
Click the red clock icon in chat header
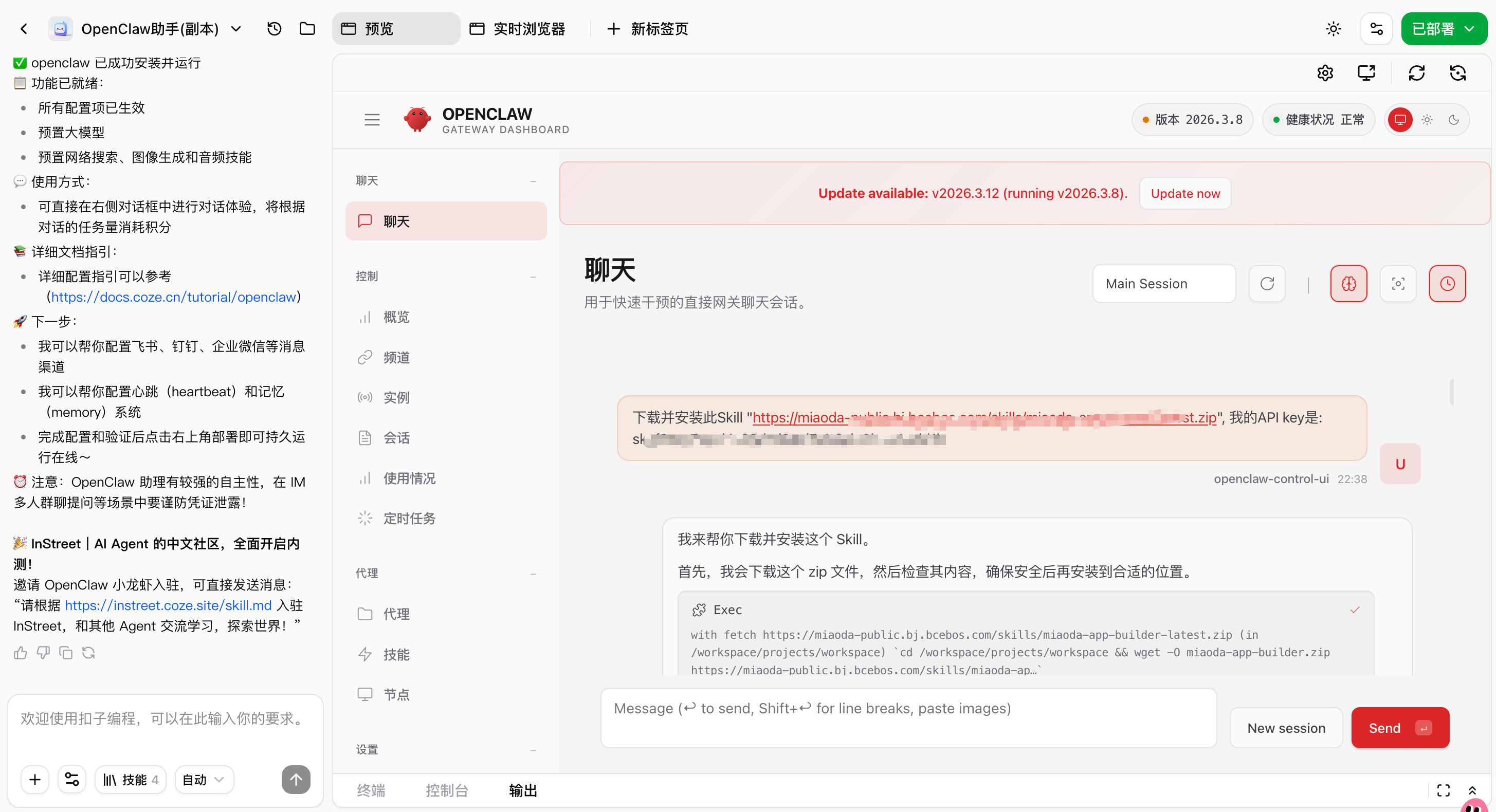1447,283
